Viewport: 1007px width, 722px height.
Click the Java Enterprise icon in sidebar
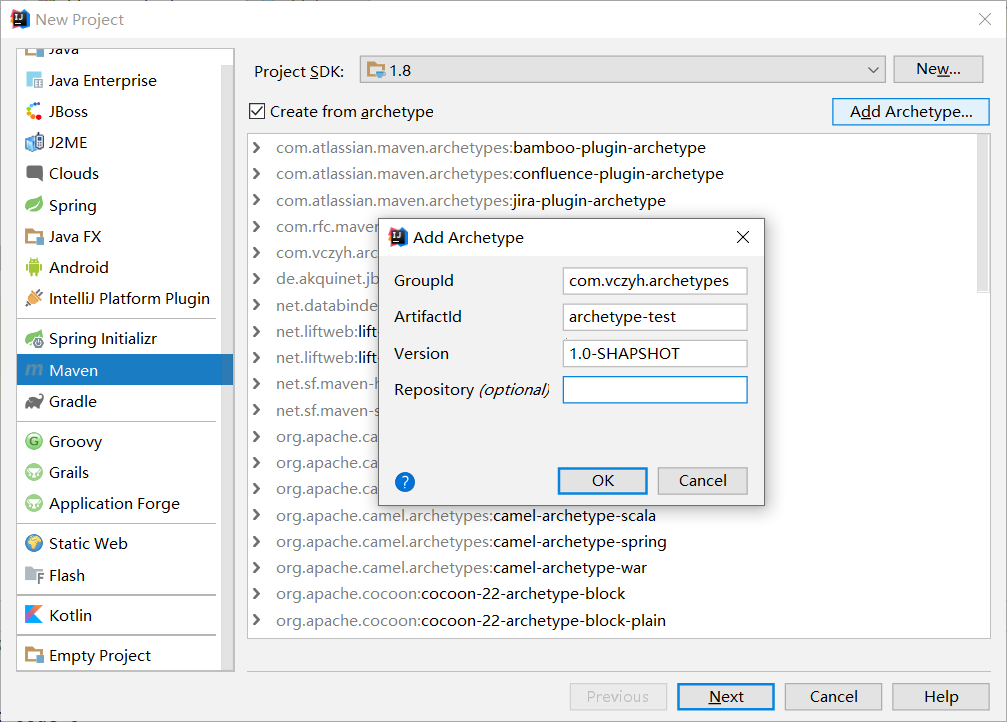point(34,80)
